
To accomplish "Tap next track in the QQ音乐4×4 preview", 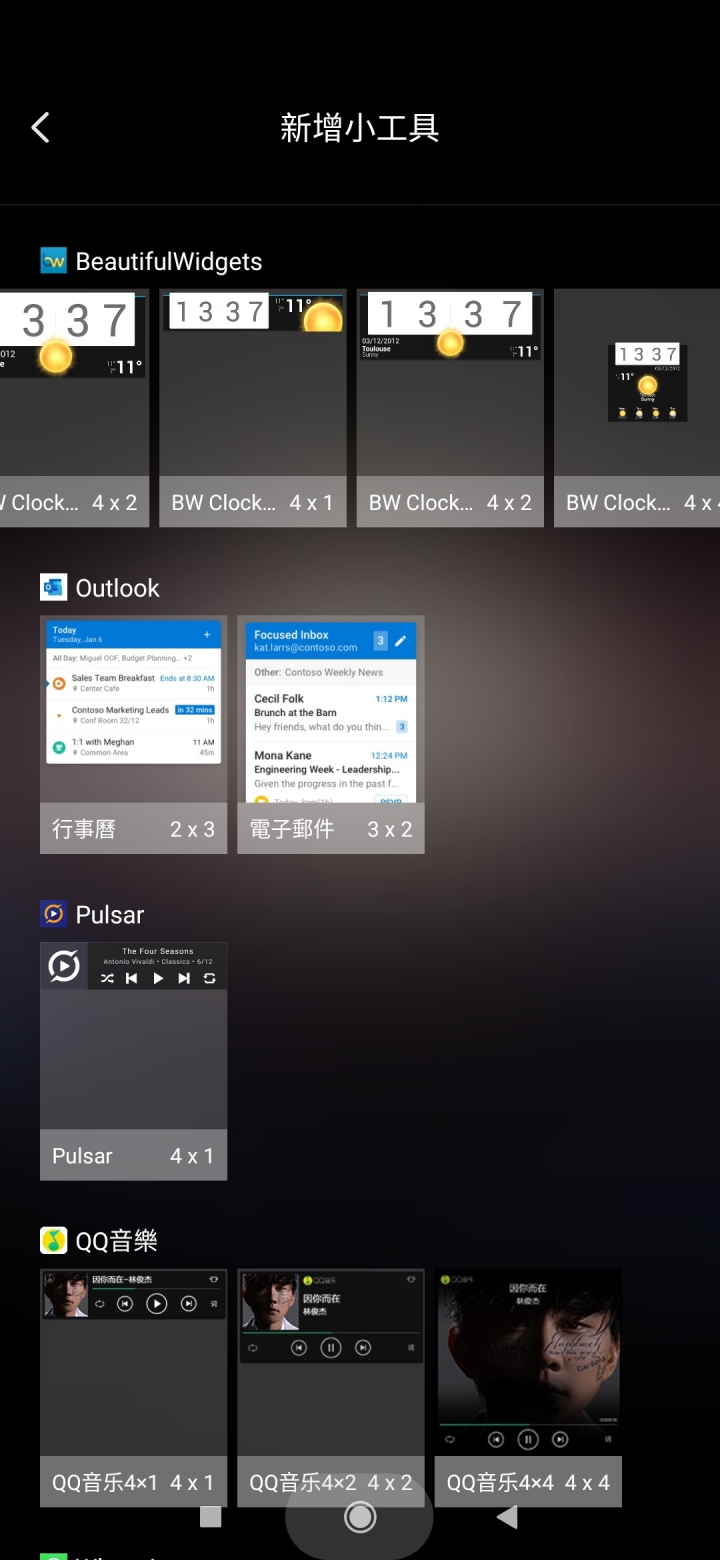I will pos(561,1440).
